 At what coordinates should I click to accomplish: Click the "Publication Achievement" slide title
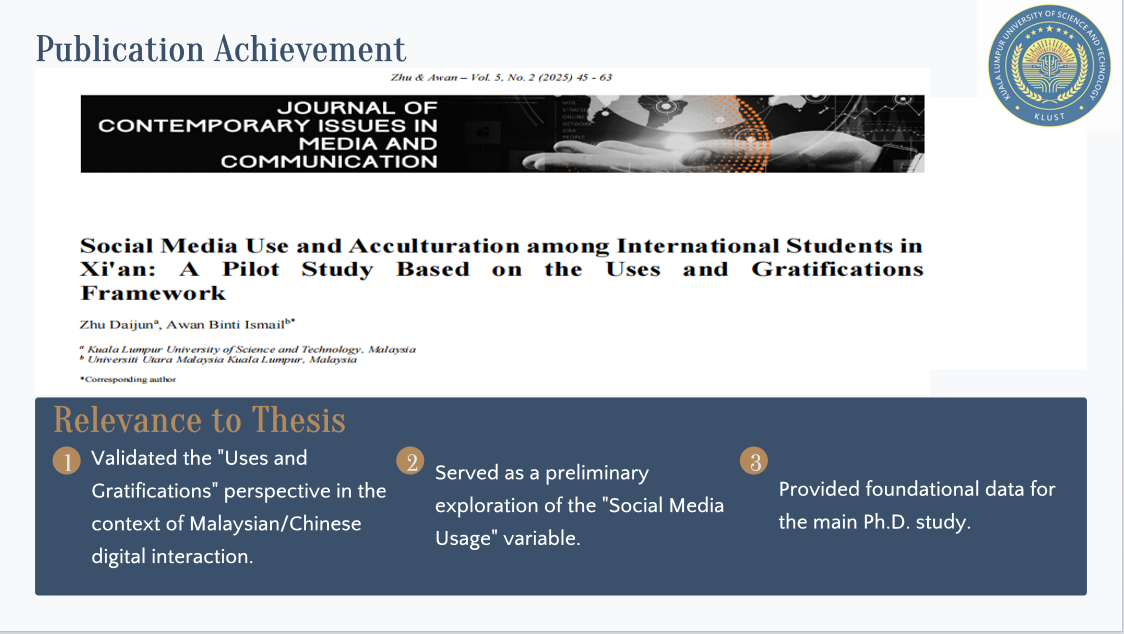coord(221,49)
